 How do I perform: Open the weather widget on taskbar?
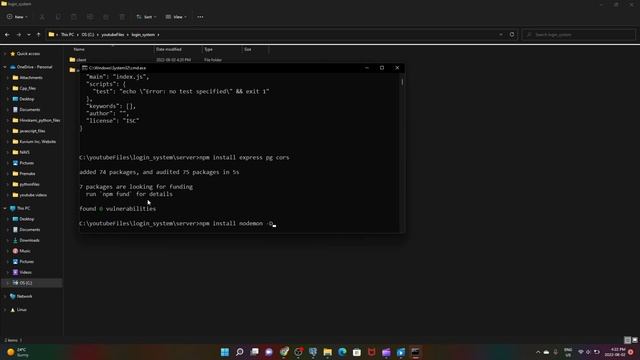pyautogui.click(x=18, y=352)
